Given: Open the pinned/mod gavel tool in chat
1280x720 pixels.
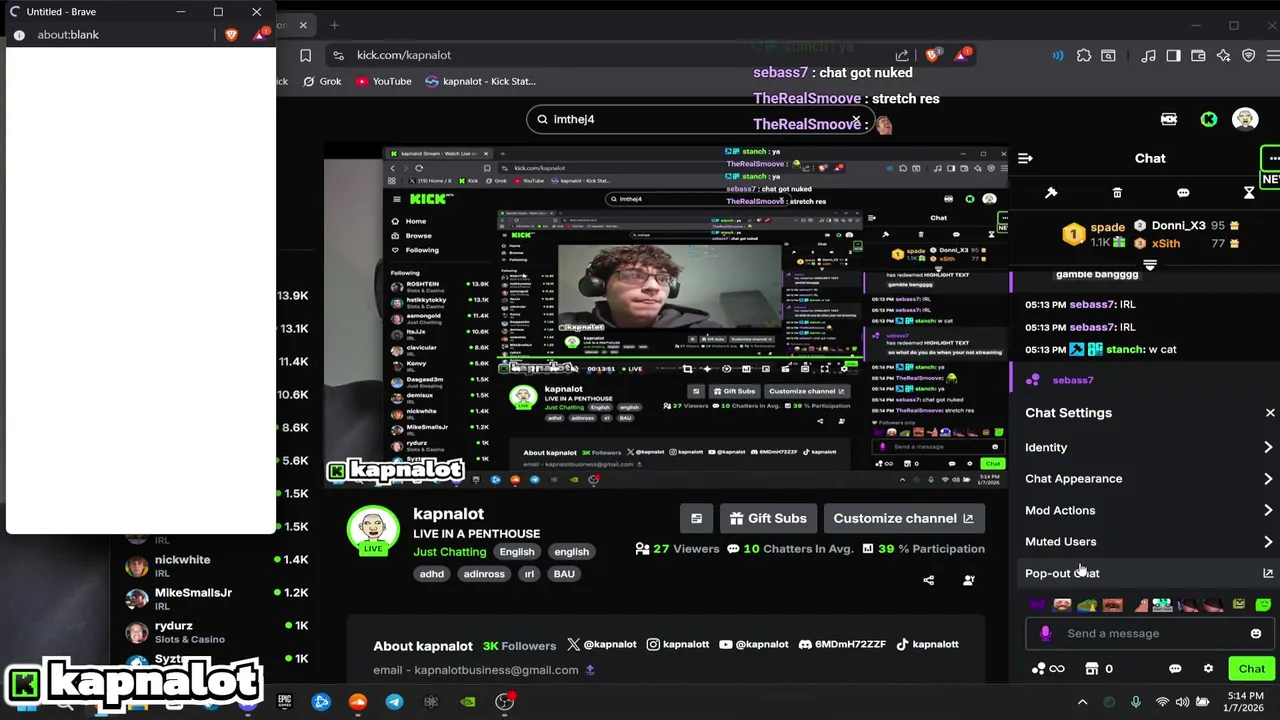Looking at the screenshot, I should [x=1051, y=192].
